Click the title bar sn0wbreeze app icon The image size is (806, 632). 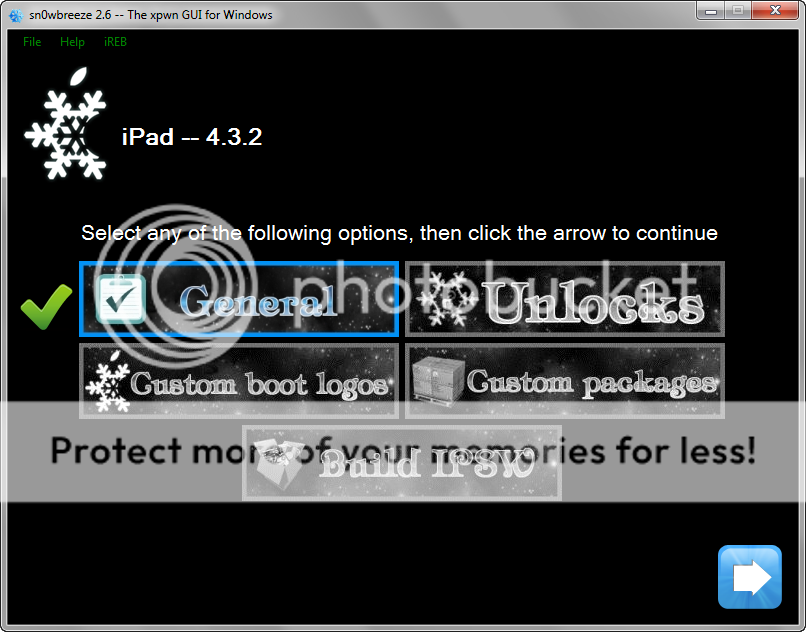[16, 15]
